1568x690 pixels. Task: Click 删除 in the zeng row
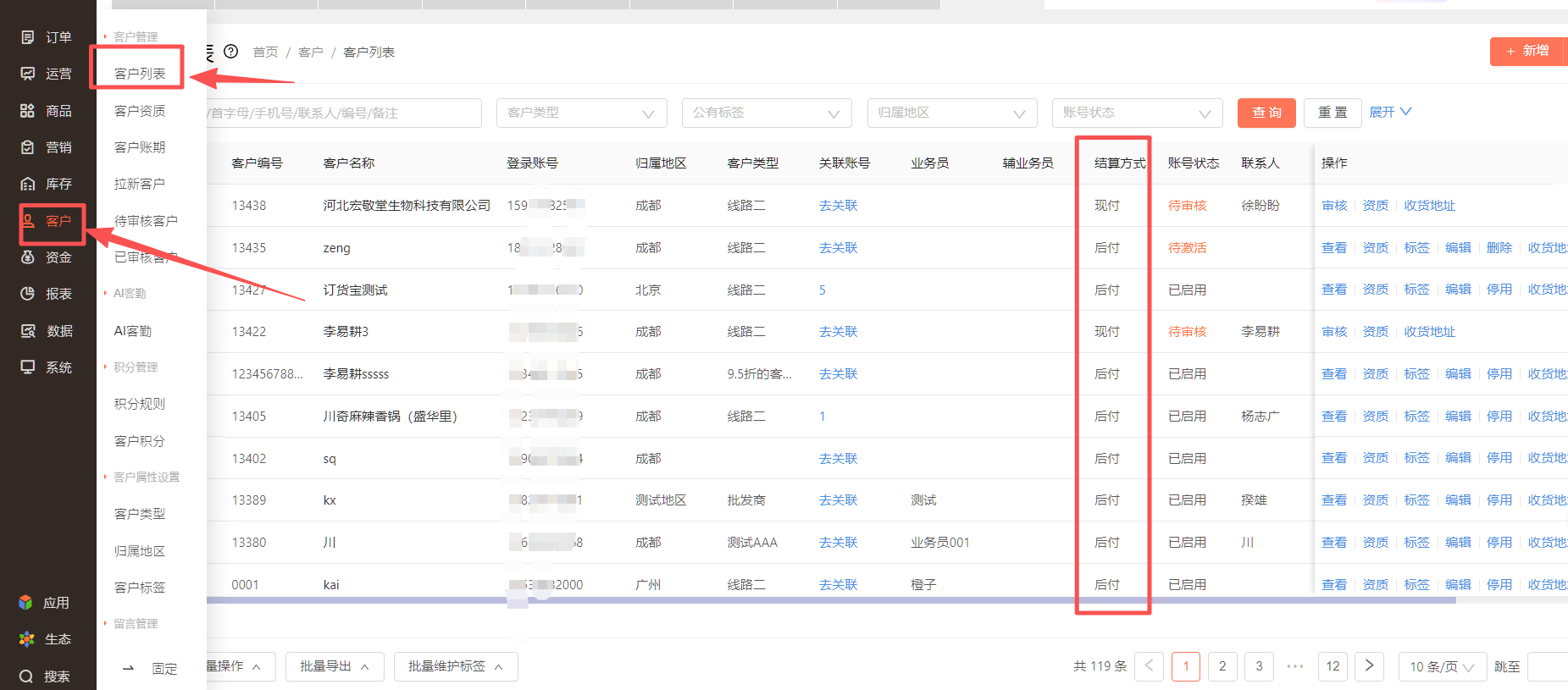pyautogui.click(x=1499, y=248)
